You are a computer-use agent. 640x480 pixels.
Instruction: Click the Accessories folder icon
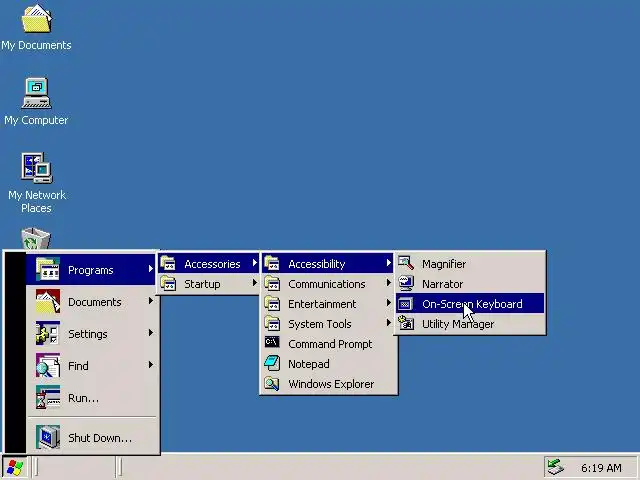[168, 264]
